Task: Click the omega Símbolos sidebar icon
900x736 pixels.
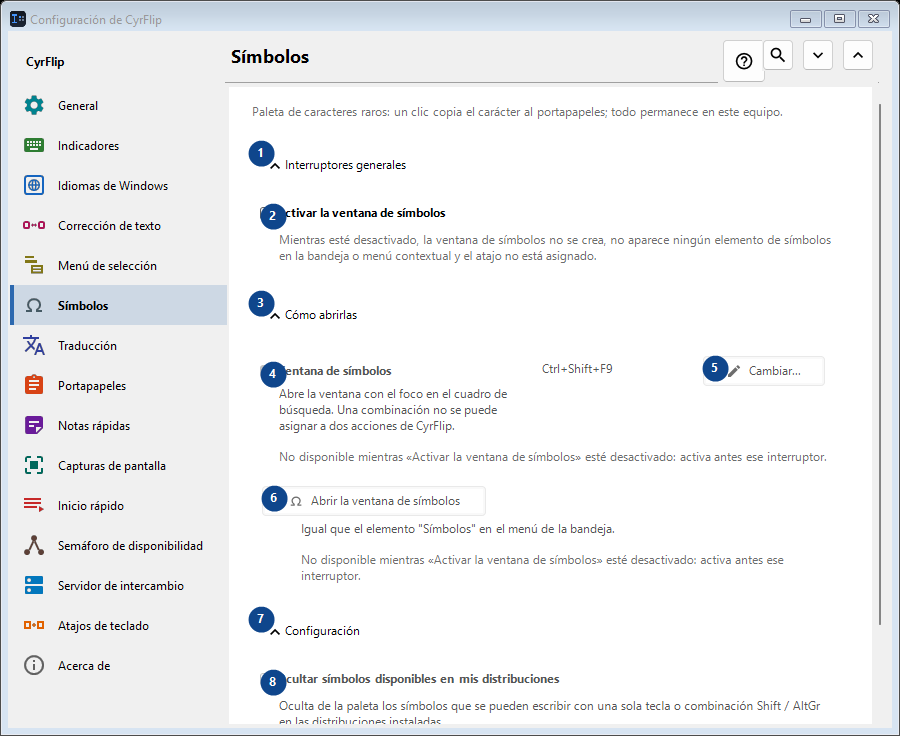Action: coord(34,305)
